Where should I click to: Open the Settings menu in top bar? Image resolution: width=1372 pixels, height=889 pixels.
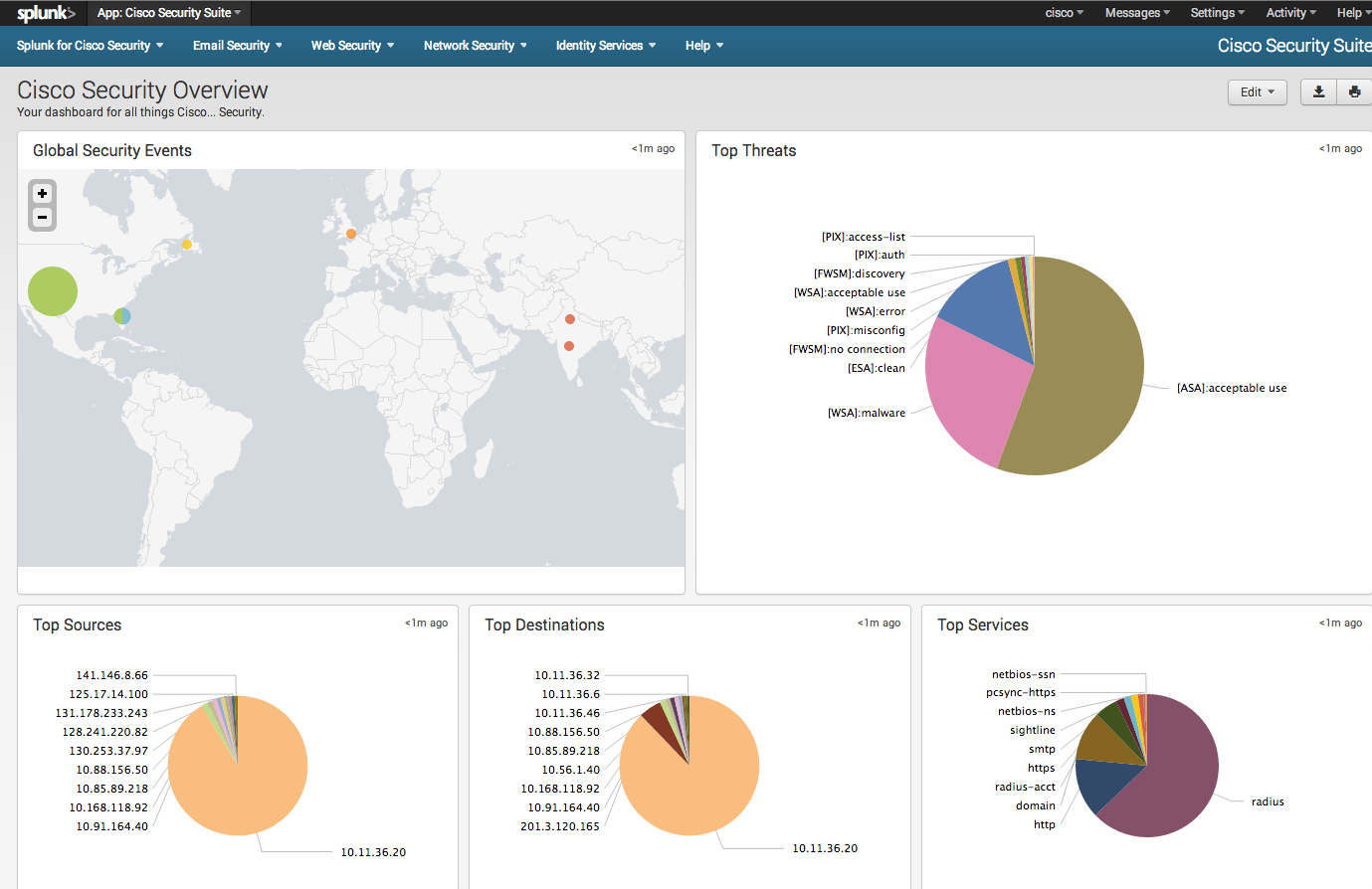click(x=1217, y=13)
